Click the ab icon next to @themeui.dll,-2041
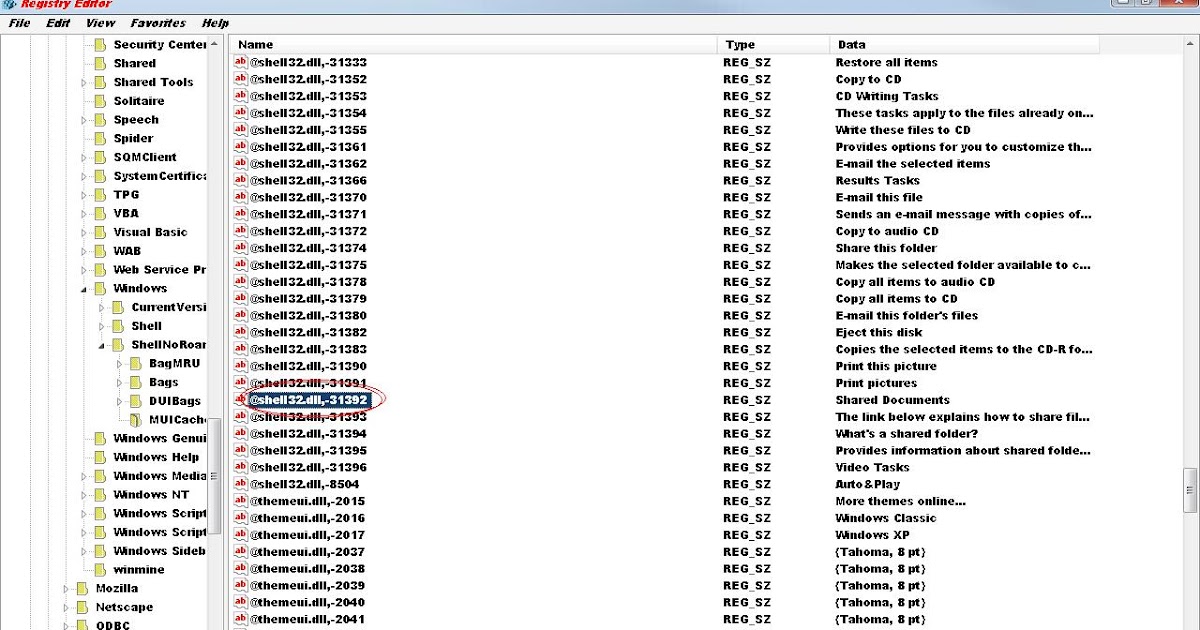This screenshot has width=1200, height=630. click(239, 619)
